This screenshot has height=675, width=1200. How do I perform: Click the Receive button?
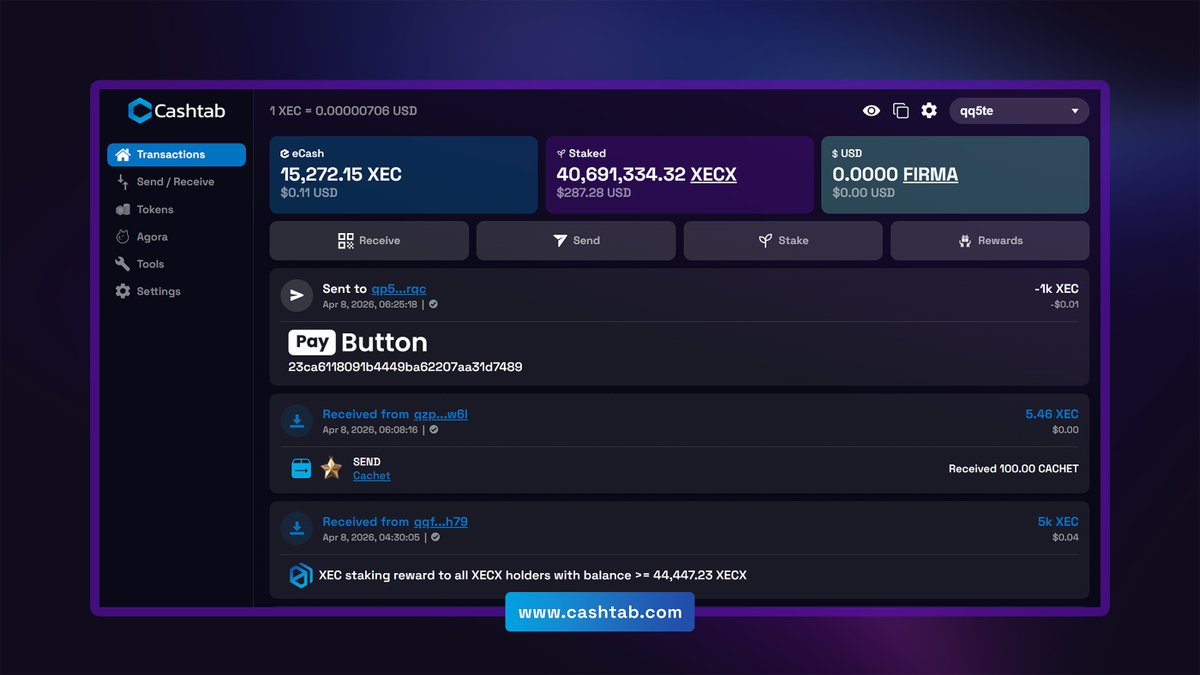pyautogui.click(x=369, y=241)
